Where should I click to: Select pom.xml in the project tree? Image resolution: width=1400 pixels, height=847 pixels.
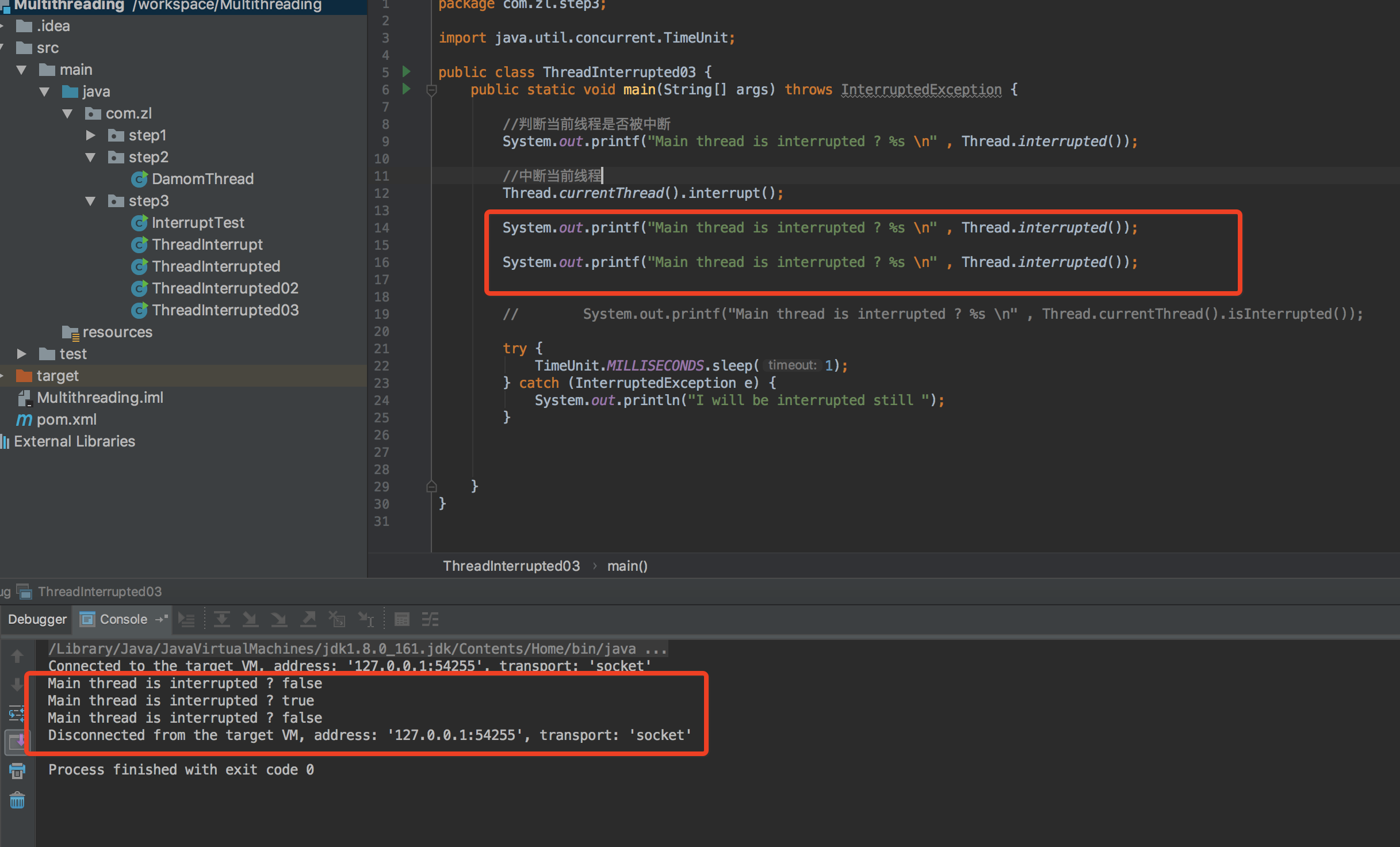(x=66, y=419)
